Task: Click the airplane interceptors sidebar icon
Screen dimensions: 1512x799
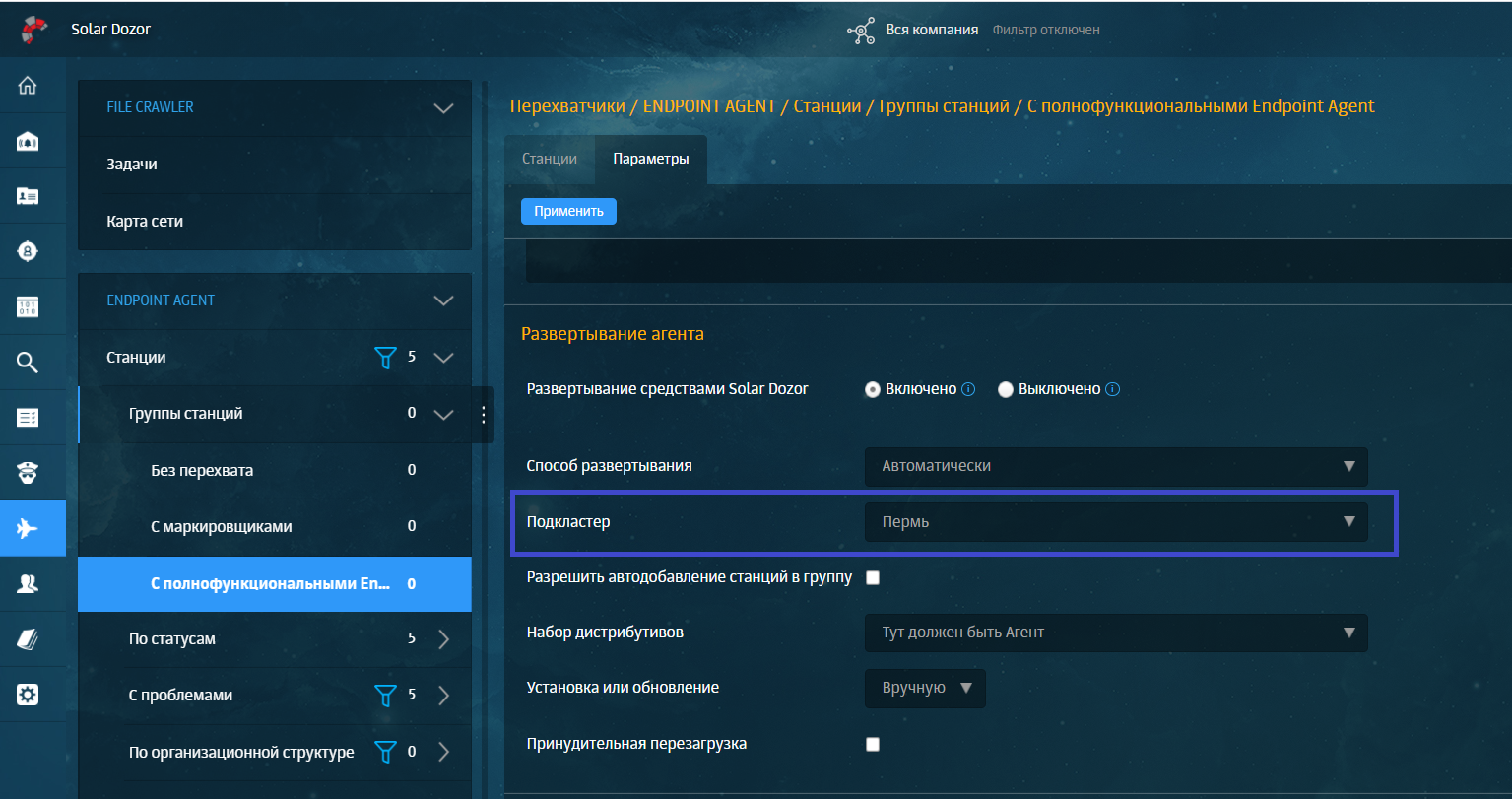Action: (28, 529)
